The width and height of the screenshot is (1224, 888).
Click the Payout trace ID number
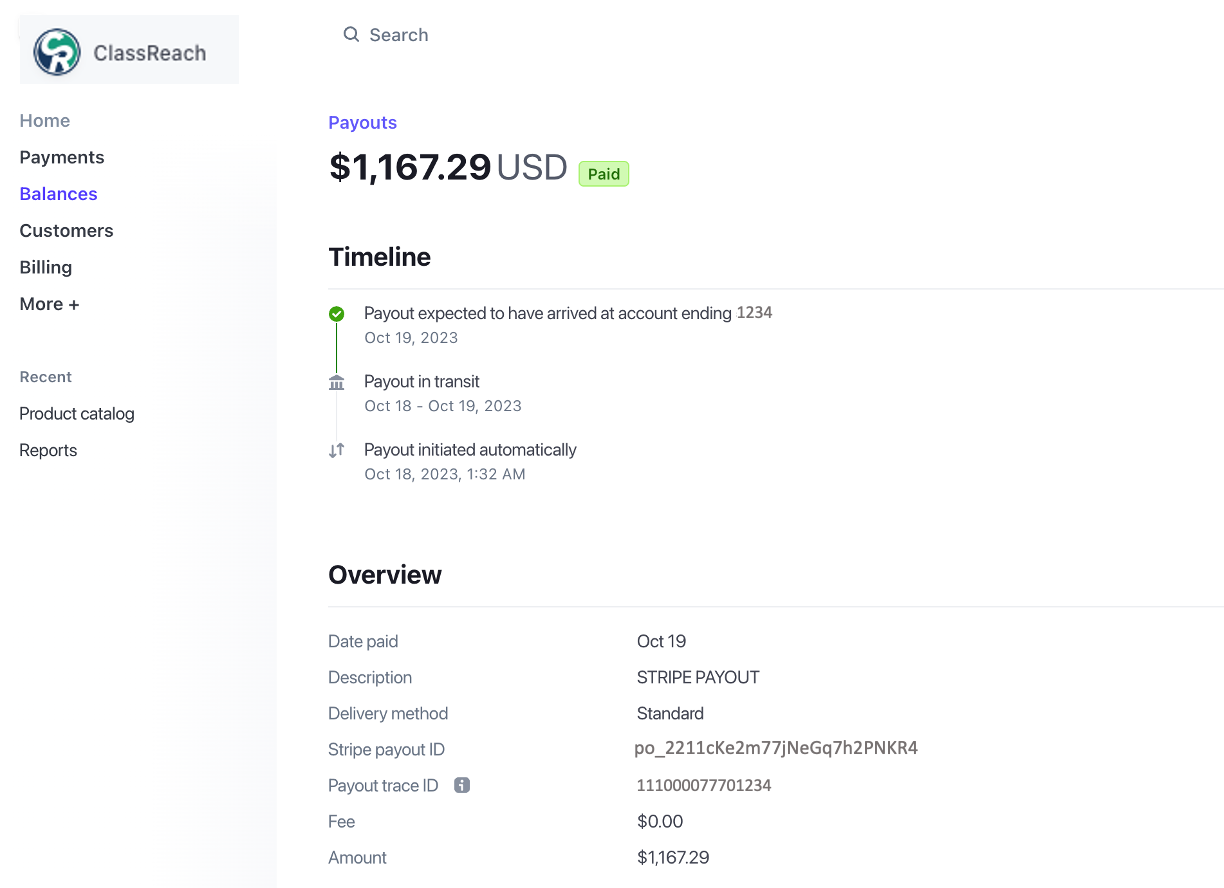703,785
